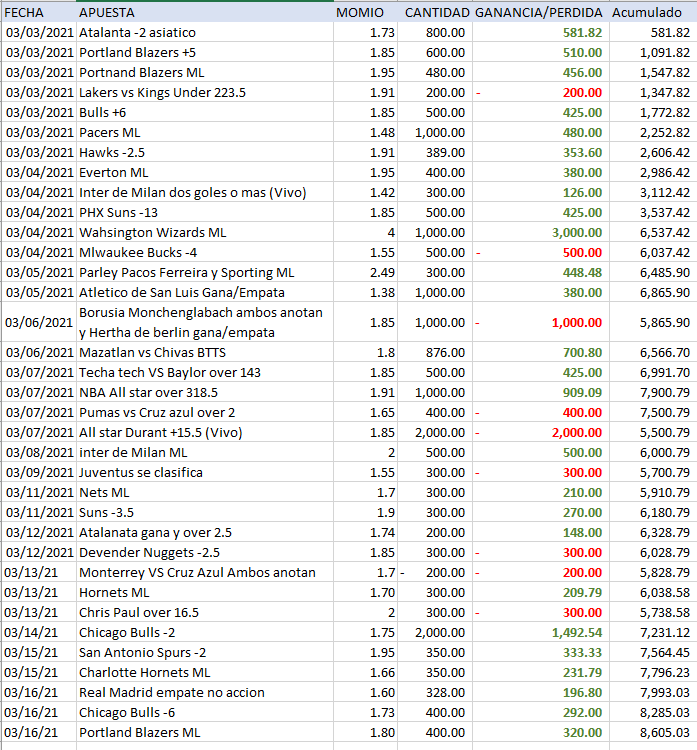Select the 1.66 momio cell
This screenshot has height=750, width=697.
(x=365, y=673)
